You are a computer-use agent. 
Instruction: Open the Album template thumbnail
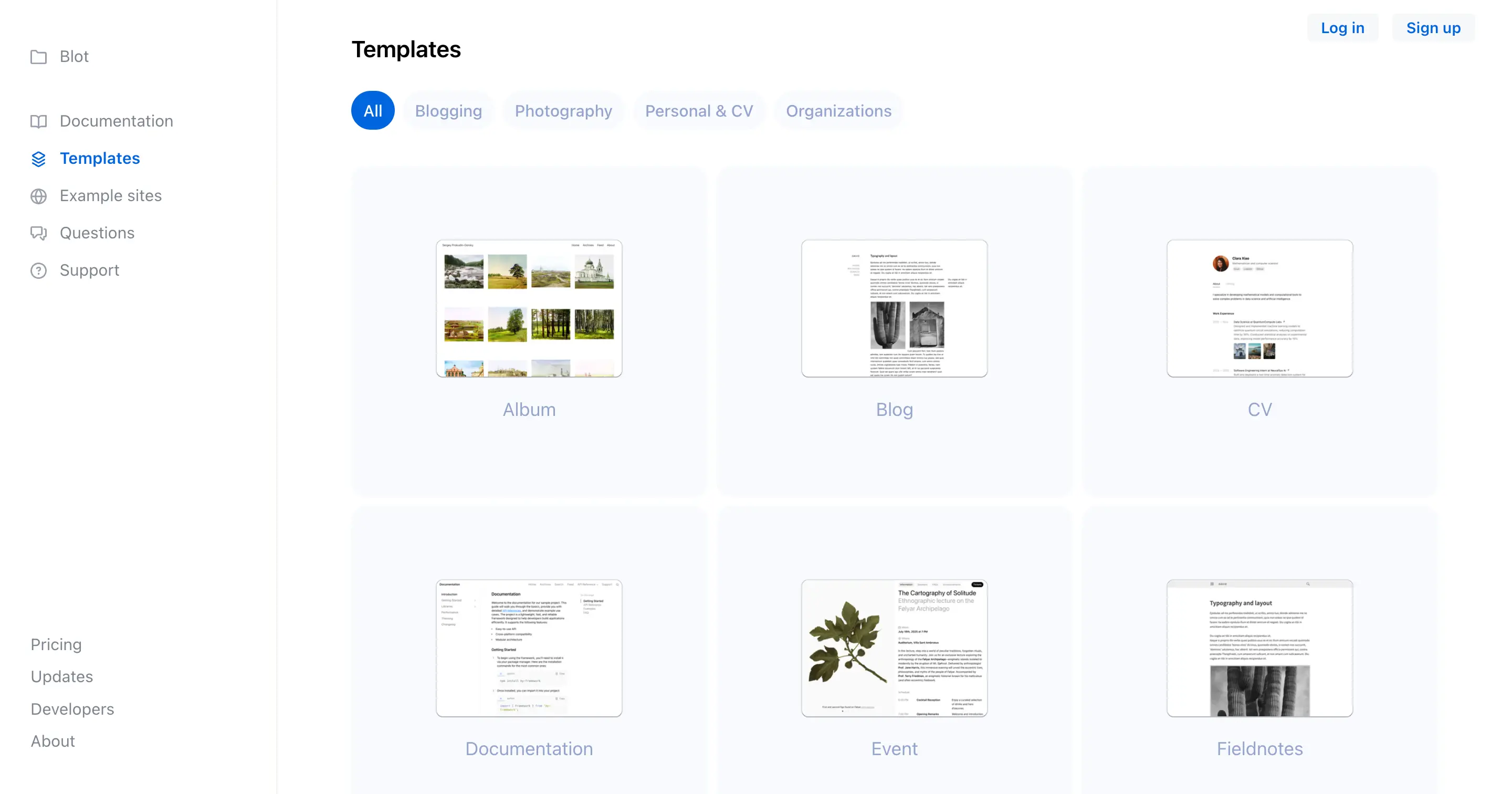coord(529,308)
